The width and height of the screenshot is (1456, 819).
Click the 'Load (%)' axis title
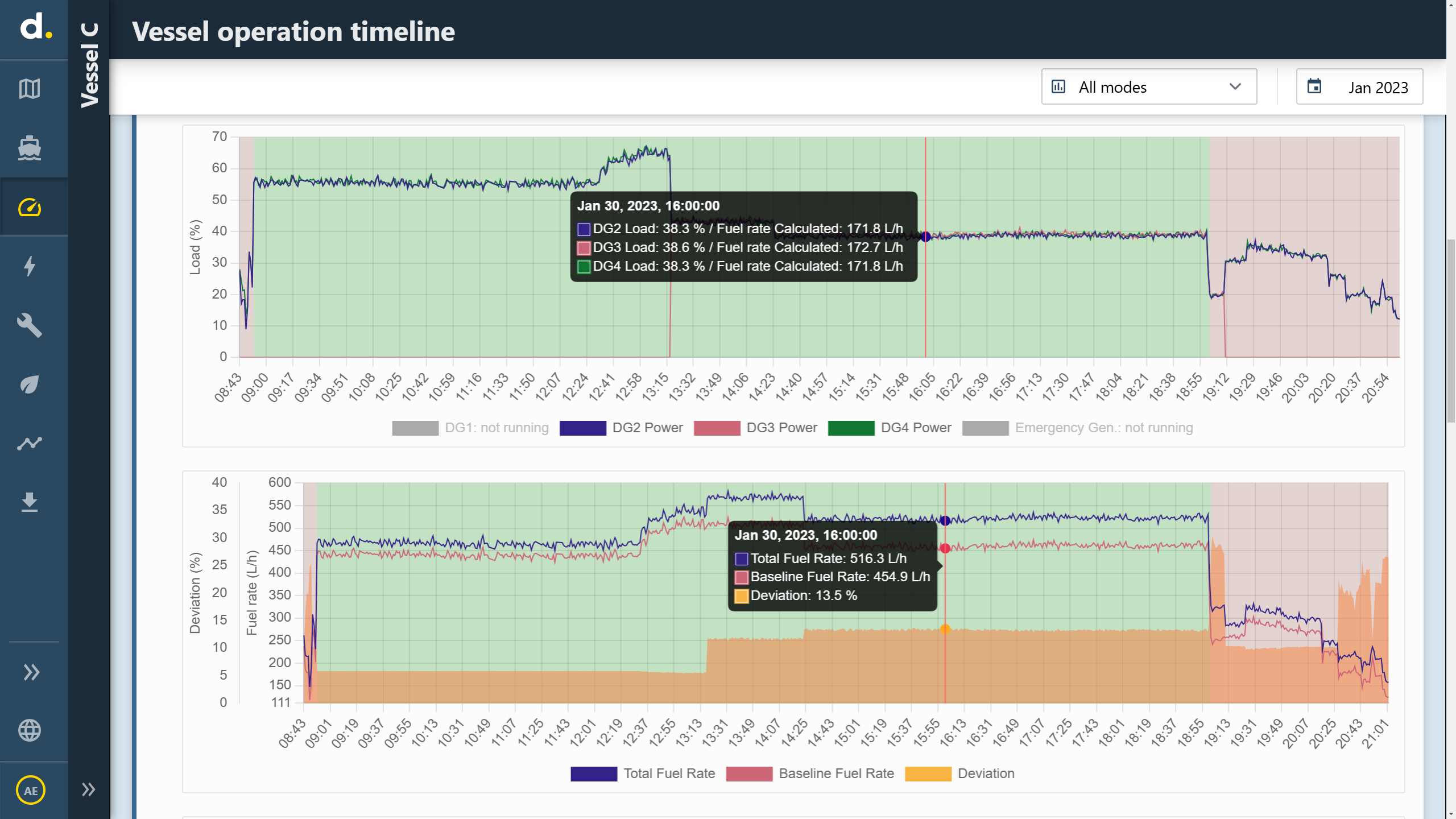(x=195, y=247)
